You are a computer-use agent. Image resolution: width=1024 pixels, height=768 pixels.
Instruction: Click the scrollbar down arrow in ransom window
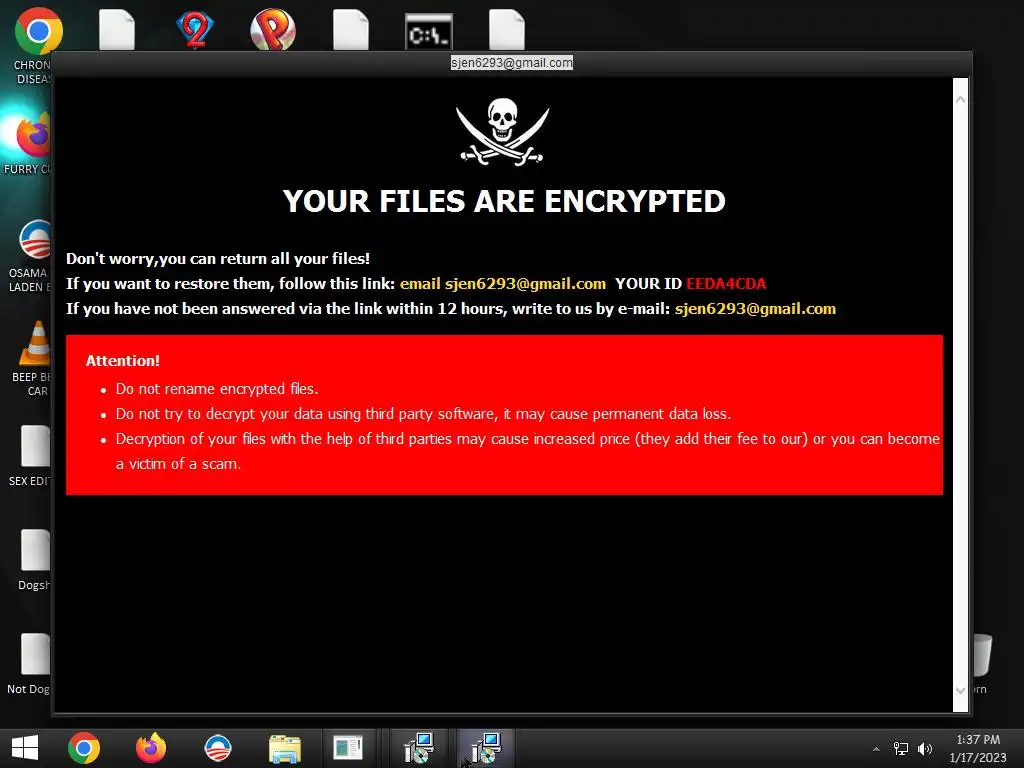point(961,690)
